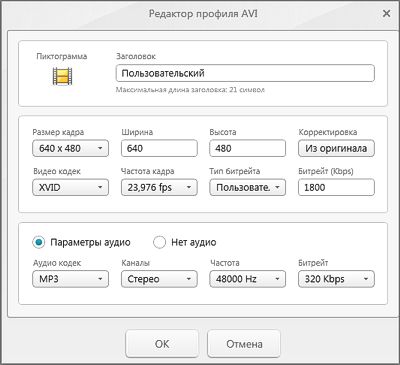Image resolution: width=400 pixels, height=365 pixels.
Task: Expand the audio Битрейт 320 Kbps dropdown
Action: click(x=336, y=279)
